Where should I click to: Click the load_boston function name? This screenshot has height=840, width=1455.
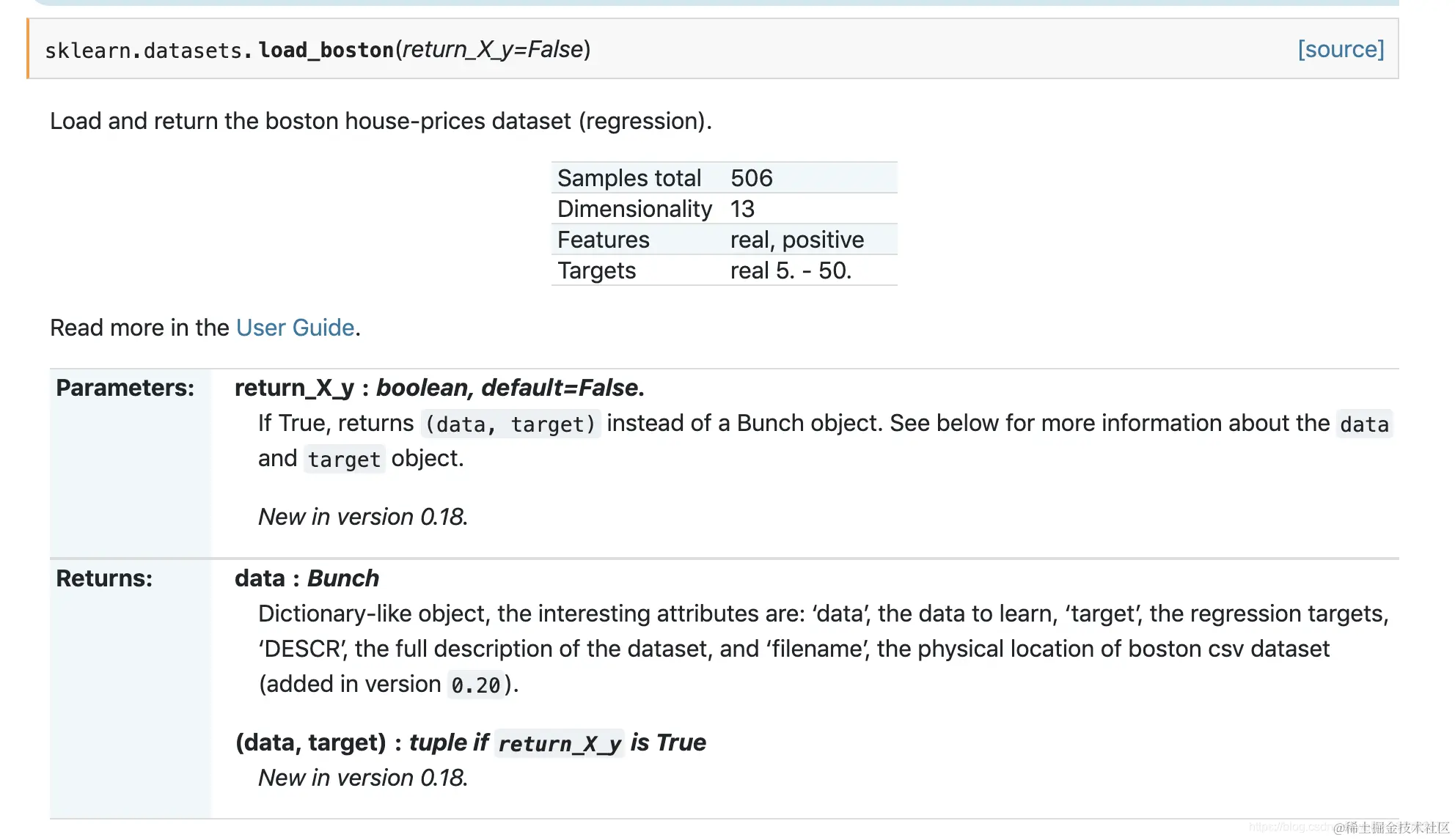pyautogui.click(x=326, y=50)
